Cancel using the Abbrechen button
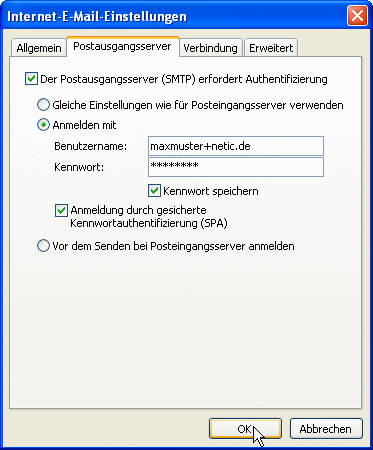Image resolution: width=373 pixels, height=450 pixels. (x=326, y=429)
